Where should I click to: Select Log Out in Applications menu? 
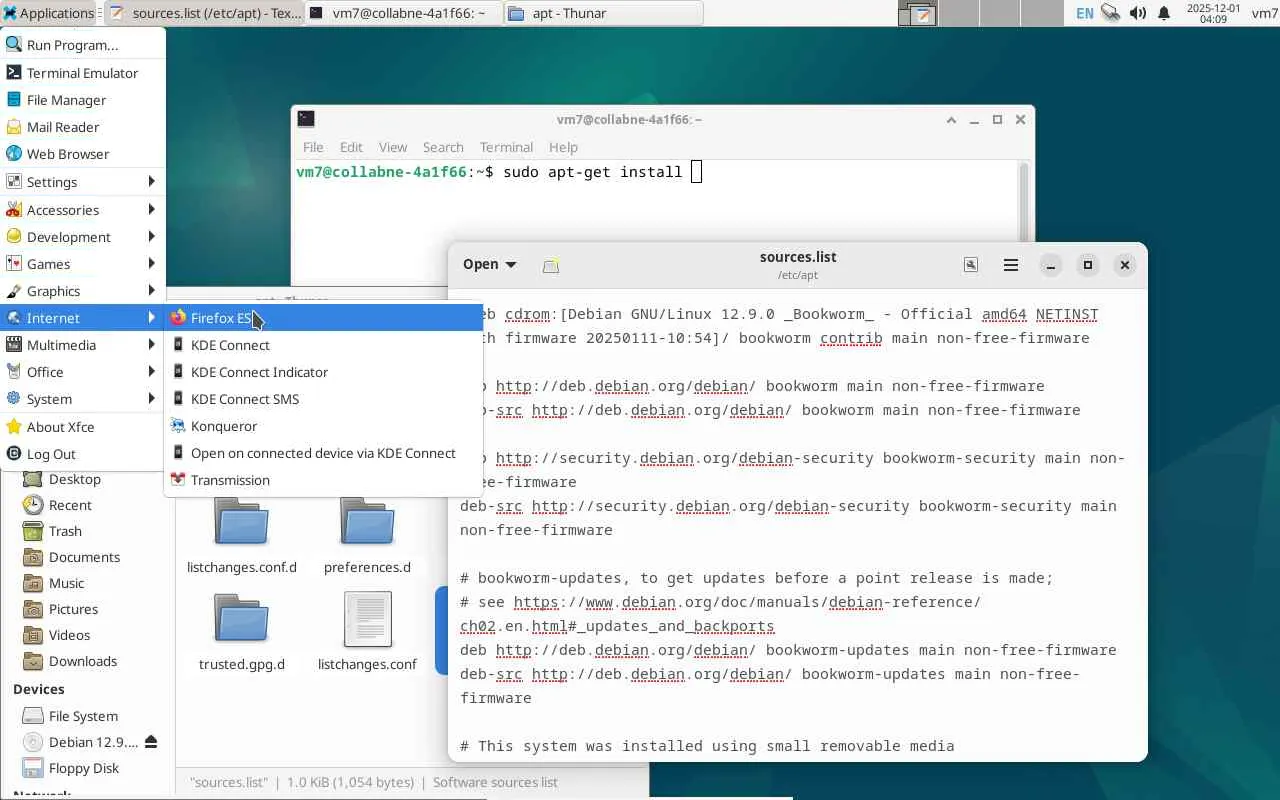(83, 454)
